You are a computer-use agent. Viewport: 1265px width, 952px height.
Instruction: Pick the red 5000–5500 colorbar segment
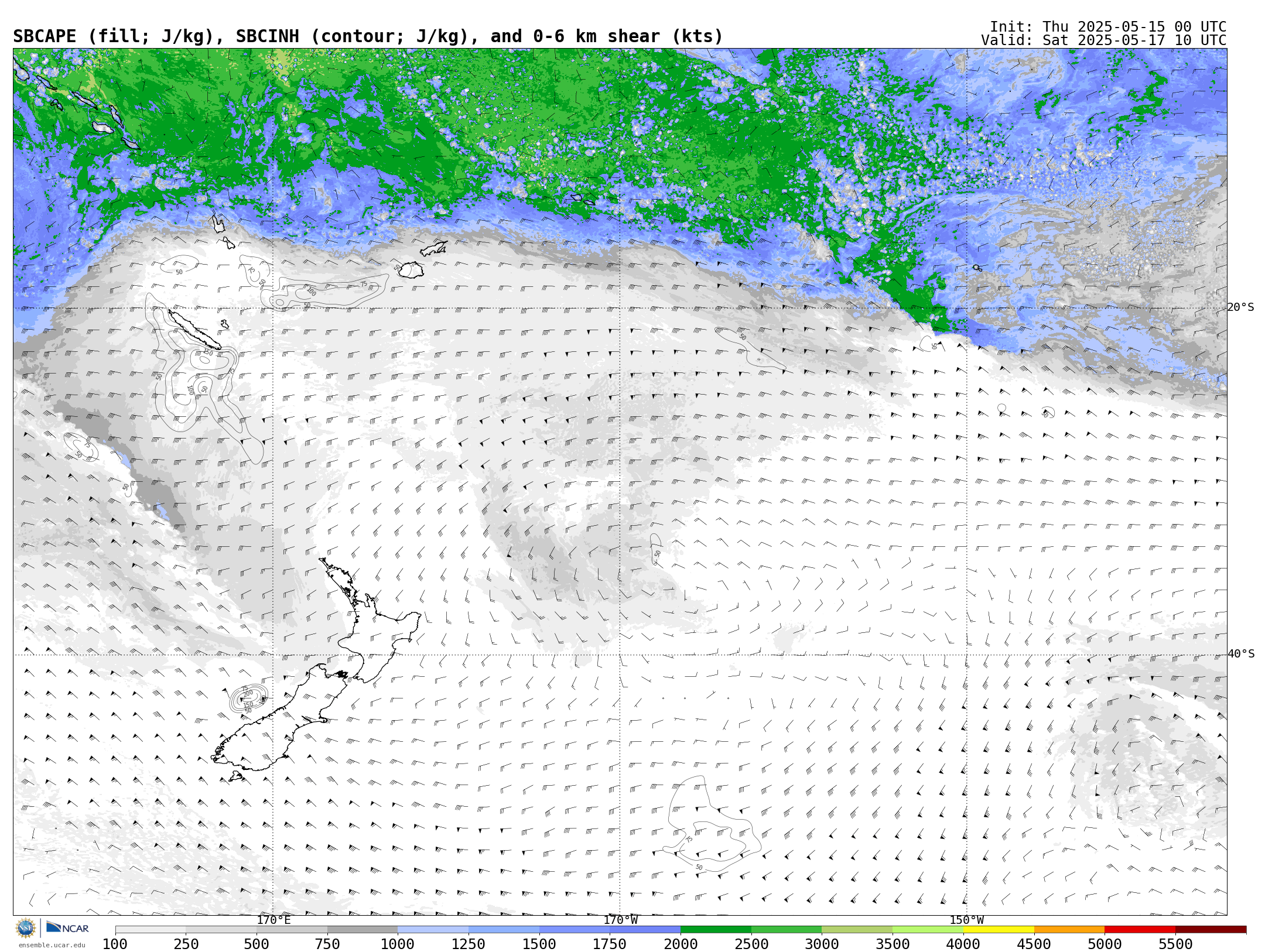pyautogui.click(x=1140, y=930)
